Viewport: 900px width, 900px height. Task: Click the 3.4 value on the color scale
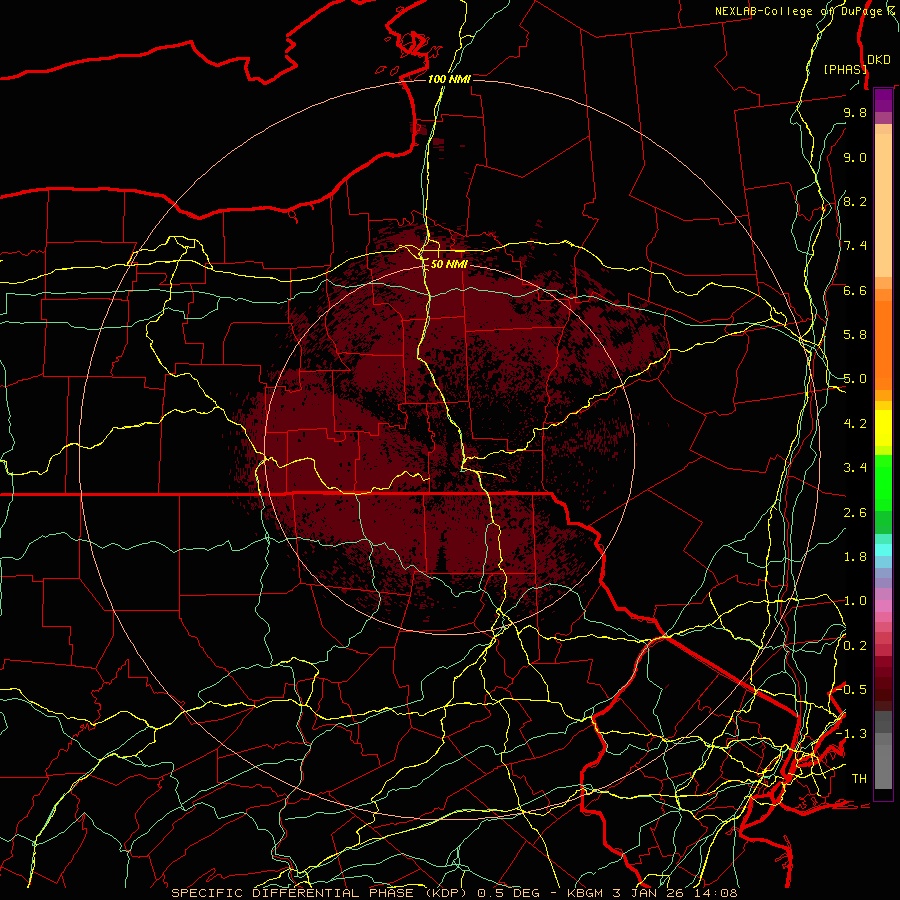tap(855, 468)
